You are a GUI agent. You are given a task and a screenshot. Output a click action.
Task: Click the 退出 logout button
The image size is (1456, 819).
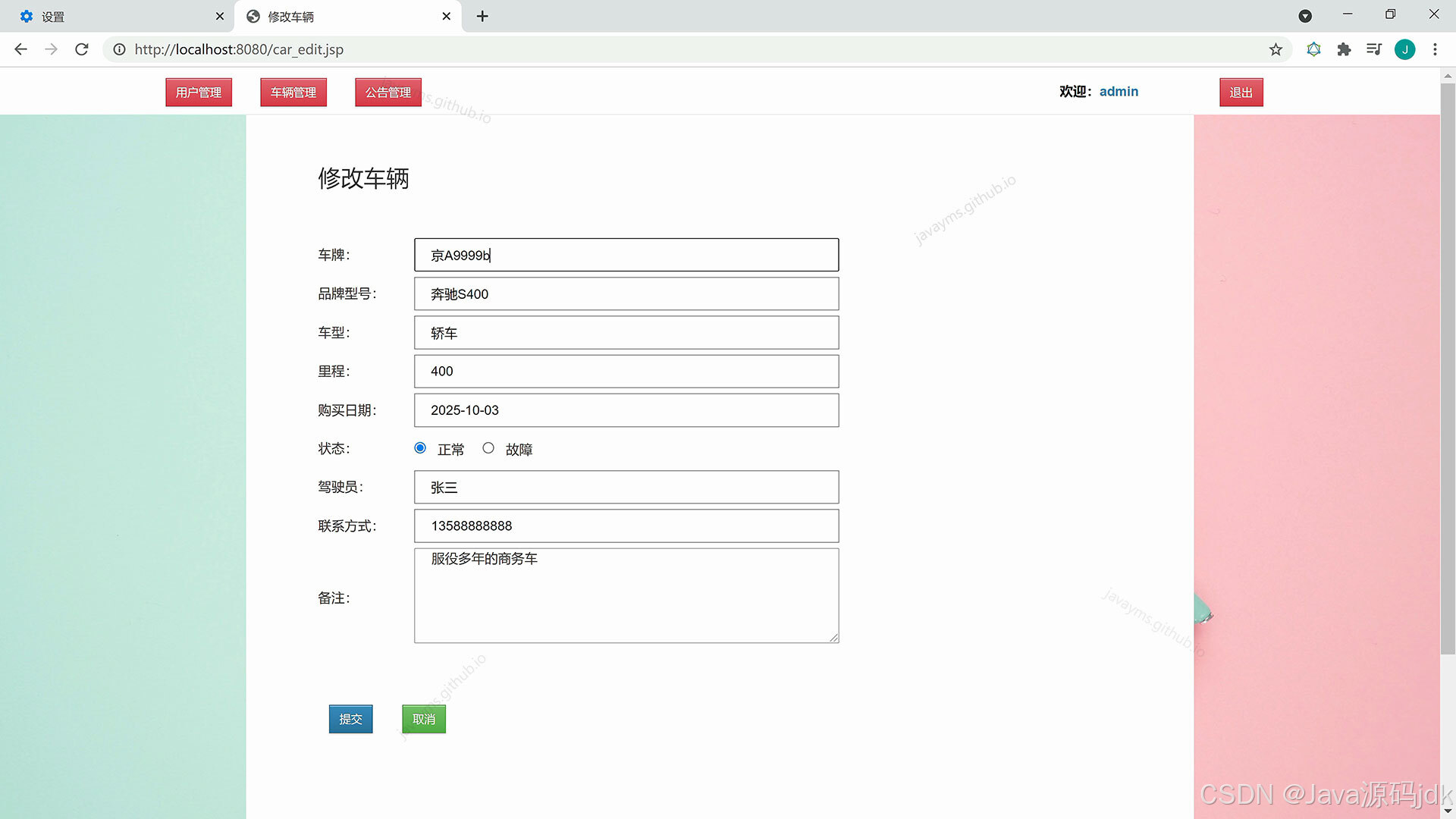(x=1241, y=93)
